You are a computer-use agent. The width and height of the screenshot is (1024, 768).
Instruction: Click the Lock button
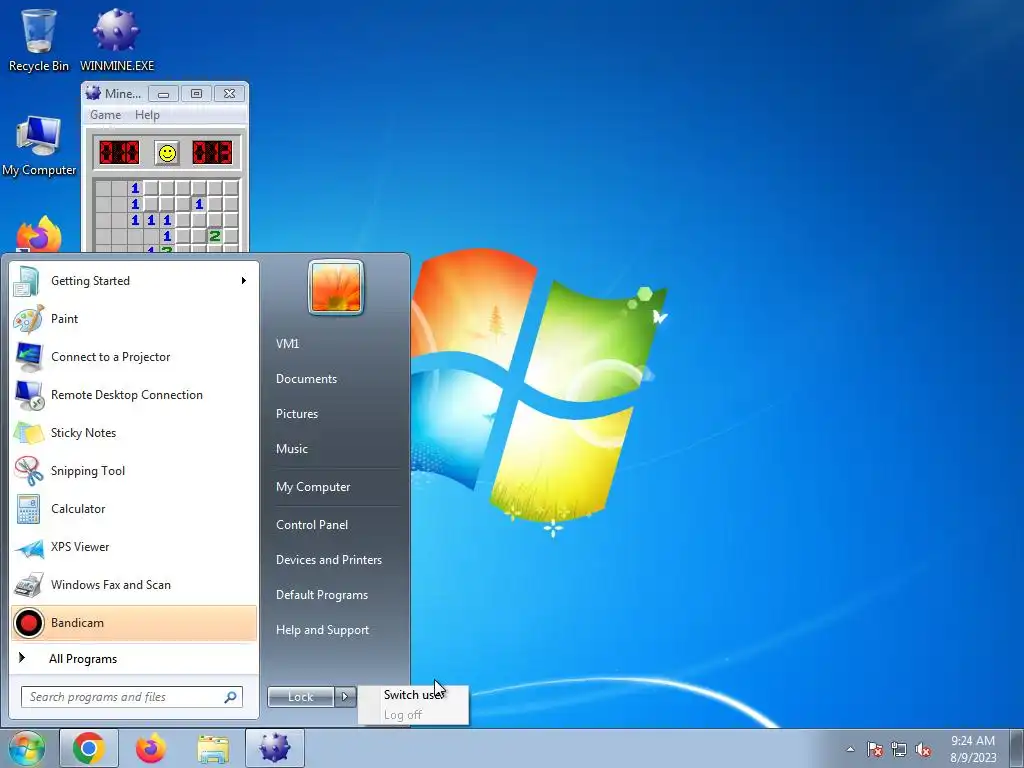[x=301, y=697]
